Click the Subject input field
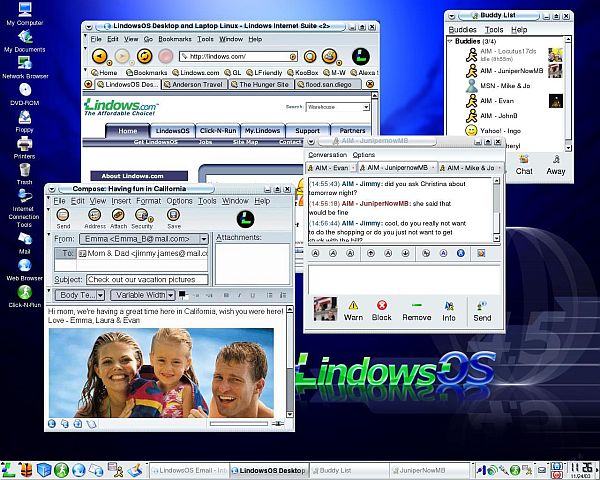The image size is (600, 480). click(x=147, y=279)
